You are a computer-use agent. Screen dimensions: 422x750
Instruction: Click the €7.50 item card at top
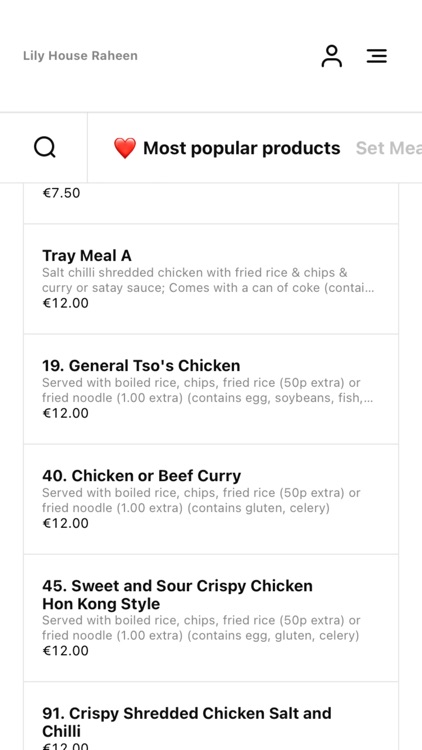[x=211, y=203]
